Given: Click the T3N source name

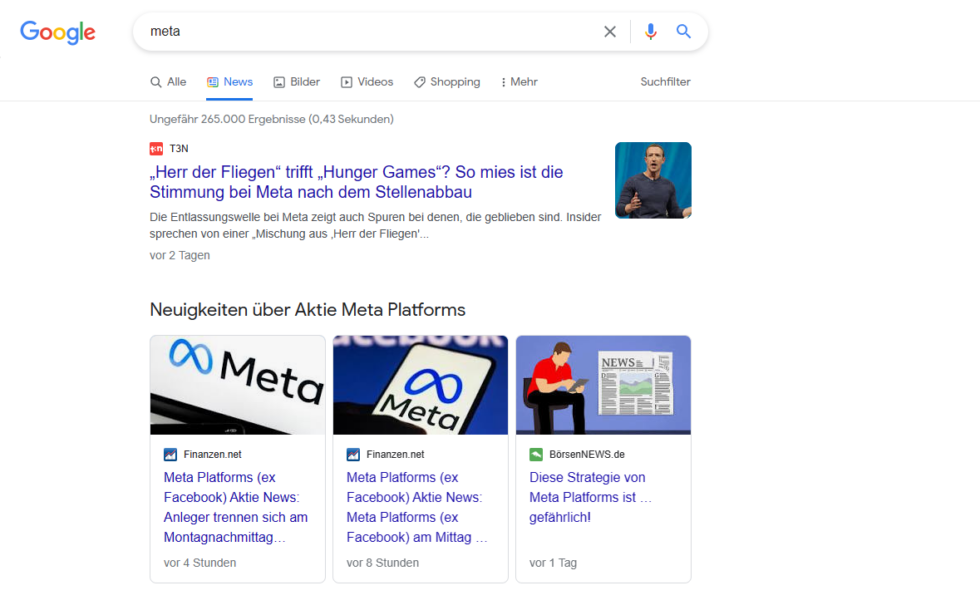Looking at the screenshot, I should click(179, 149).
